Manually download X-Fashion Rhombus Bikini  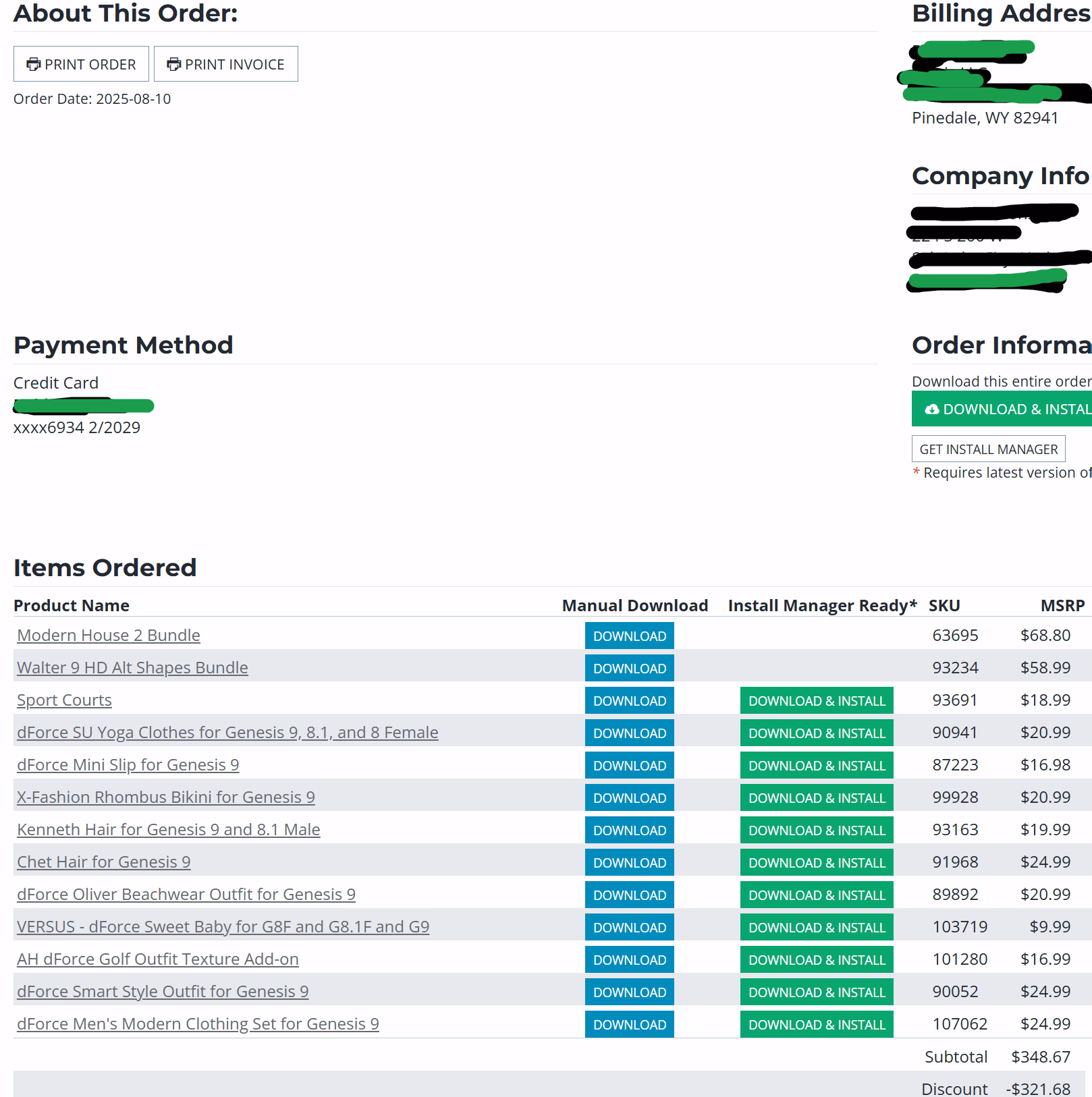(630, 797)
